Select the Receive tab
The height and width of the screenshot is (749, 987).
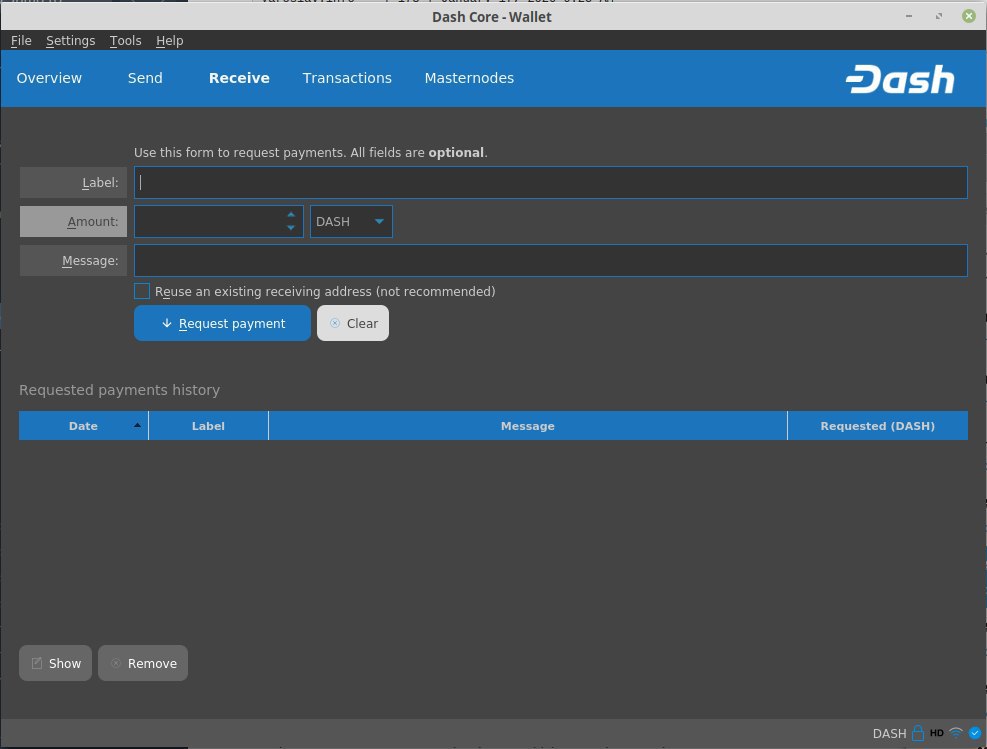click(x=239, y=78)
